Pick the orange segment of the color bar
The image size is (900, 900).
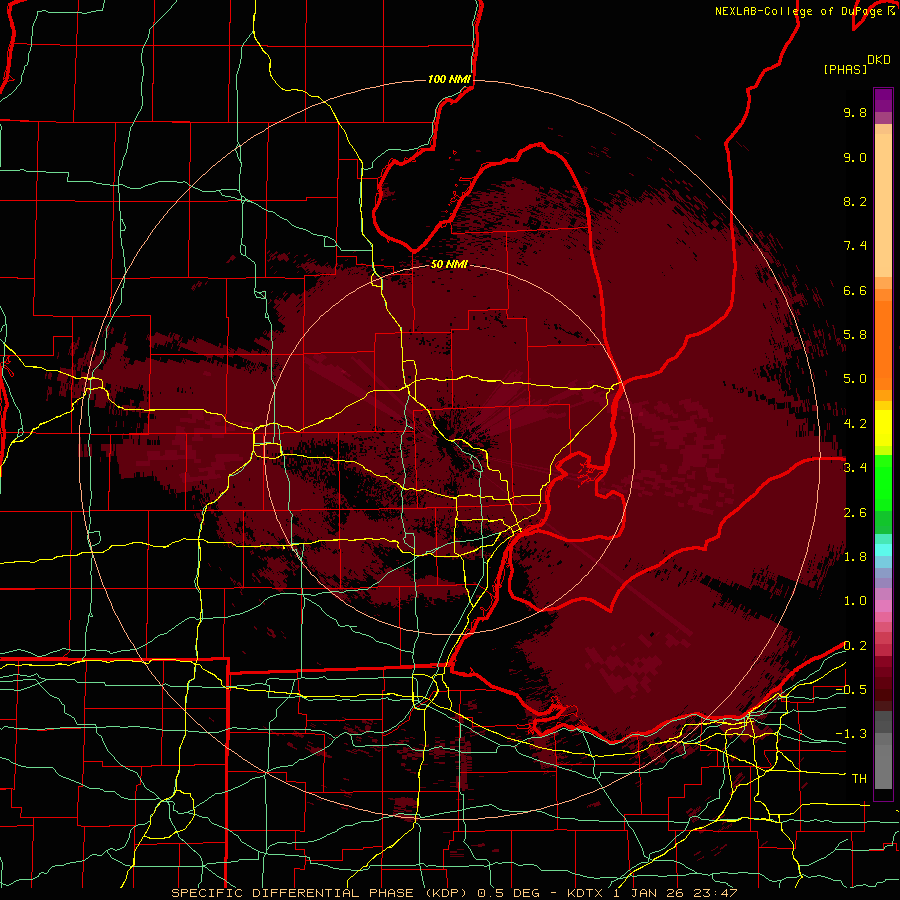(x=883, y=345)
